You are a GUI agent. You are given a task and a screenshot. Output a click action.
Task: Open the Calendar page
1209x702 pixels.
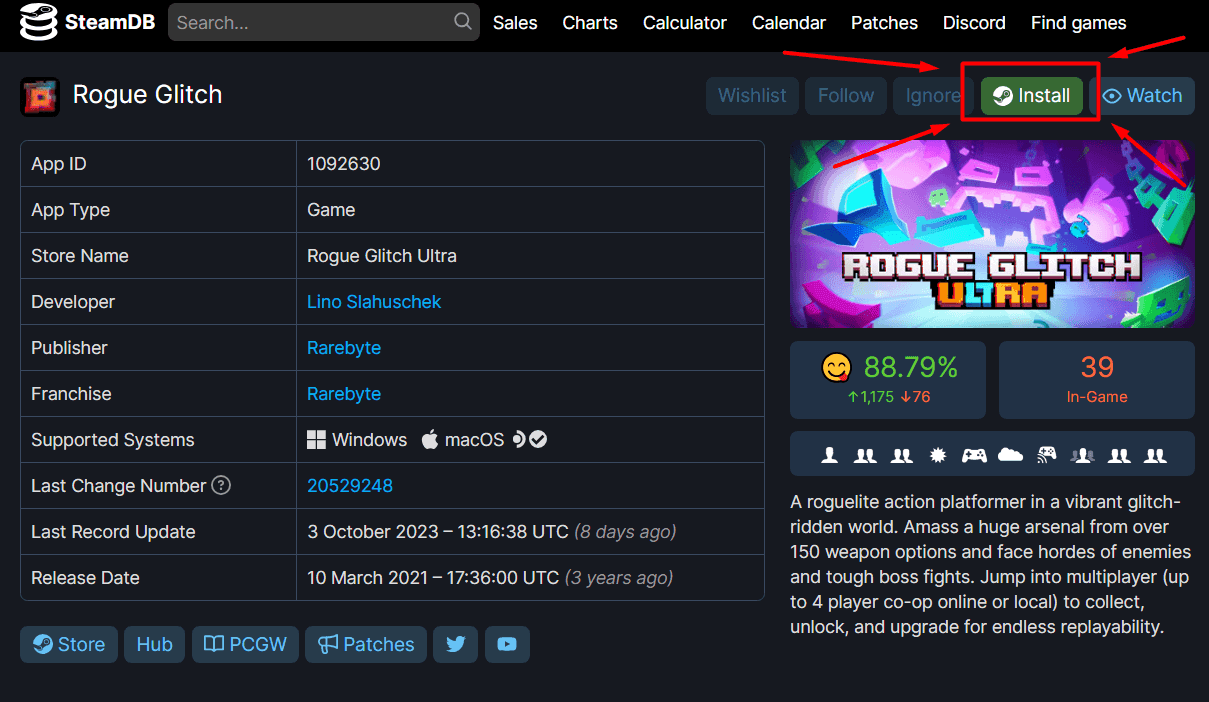point(789,22)
